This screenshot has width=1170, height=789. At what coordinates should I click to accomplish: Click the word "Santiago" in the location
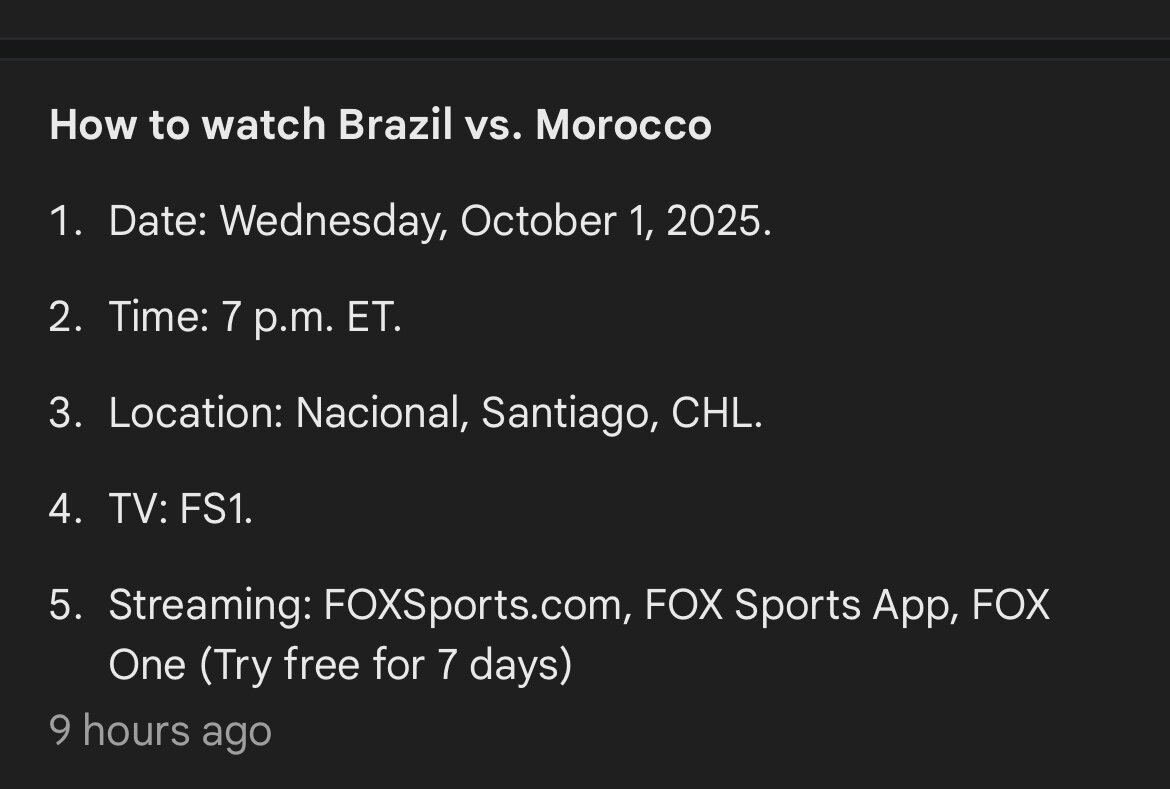point(568,413)
